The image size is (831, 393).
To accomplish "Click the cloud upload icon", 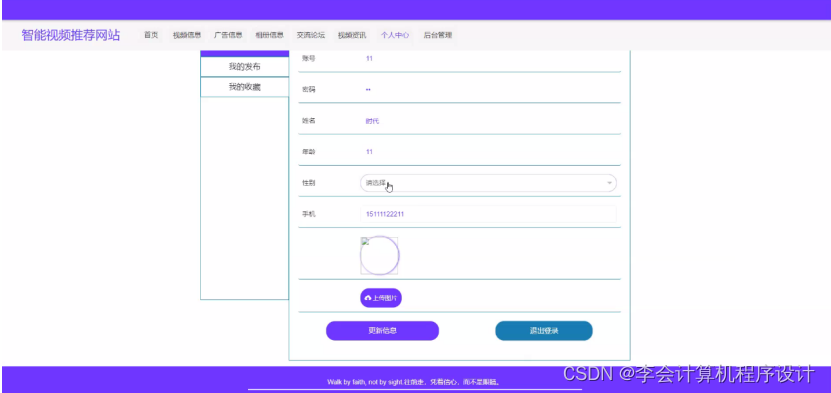I will point(368,298).
